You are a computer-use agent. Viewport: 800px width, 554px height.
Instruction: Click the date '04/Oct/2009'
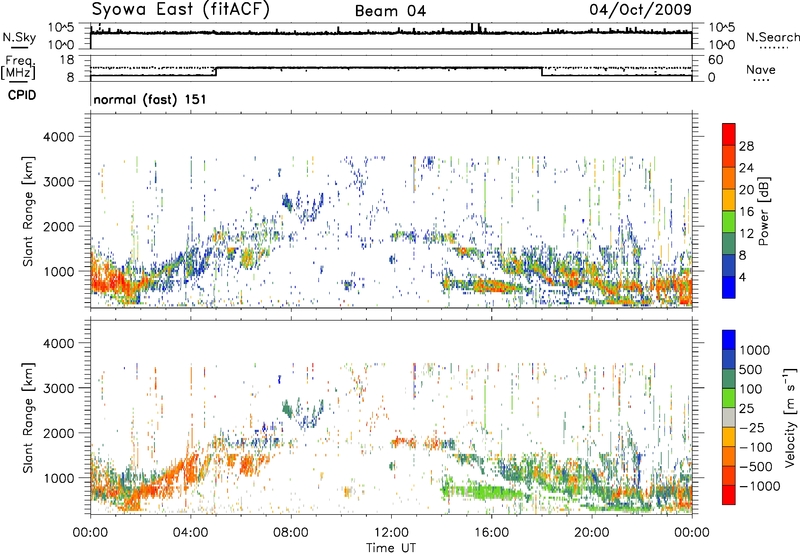coord(641,10)
